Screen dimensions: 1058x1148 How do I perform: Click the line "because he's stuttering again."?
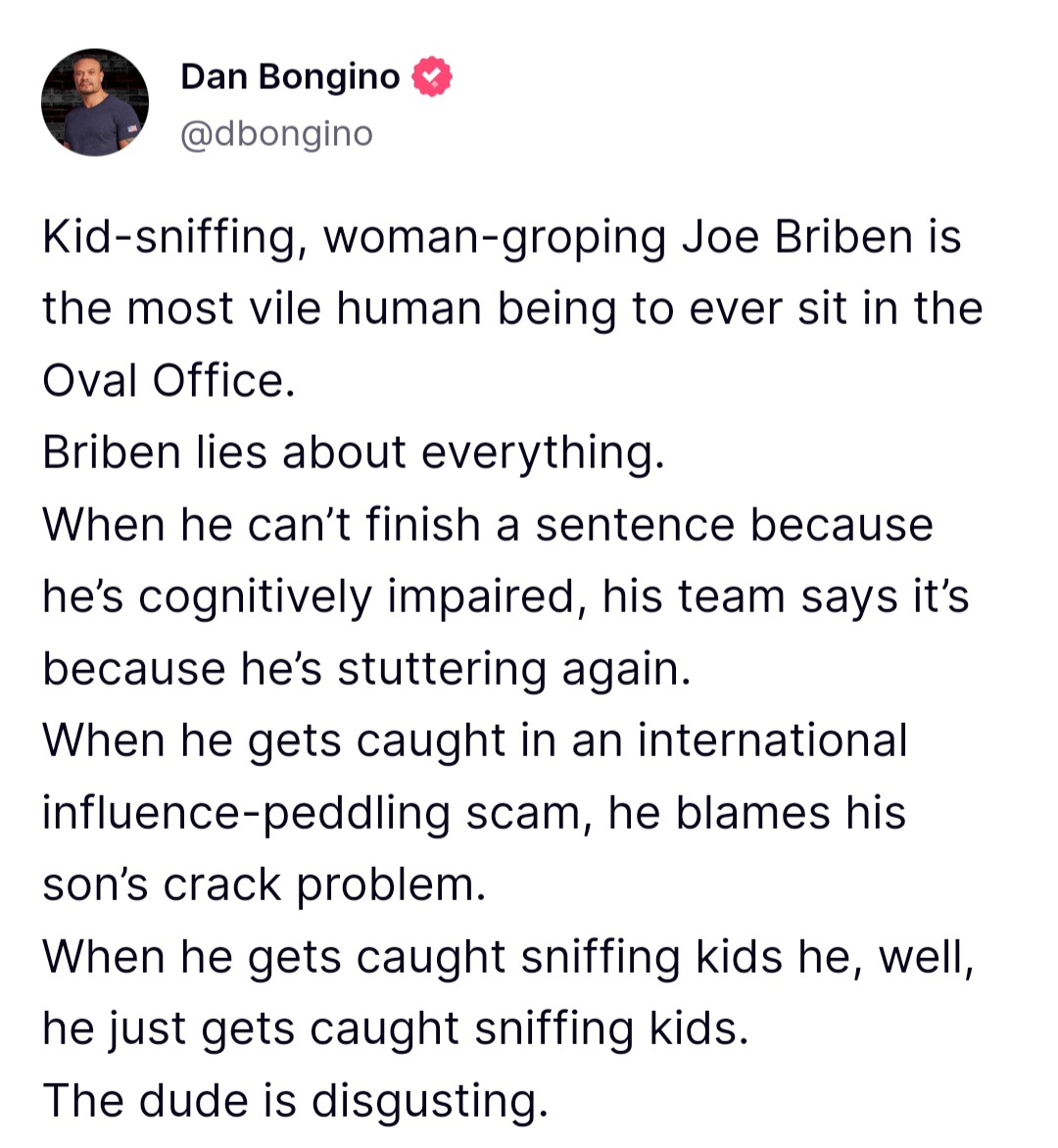tap(366, 668)
